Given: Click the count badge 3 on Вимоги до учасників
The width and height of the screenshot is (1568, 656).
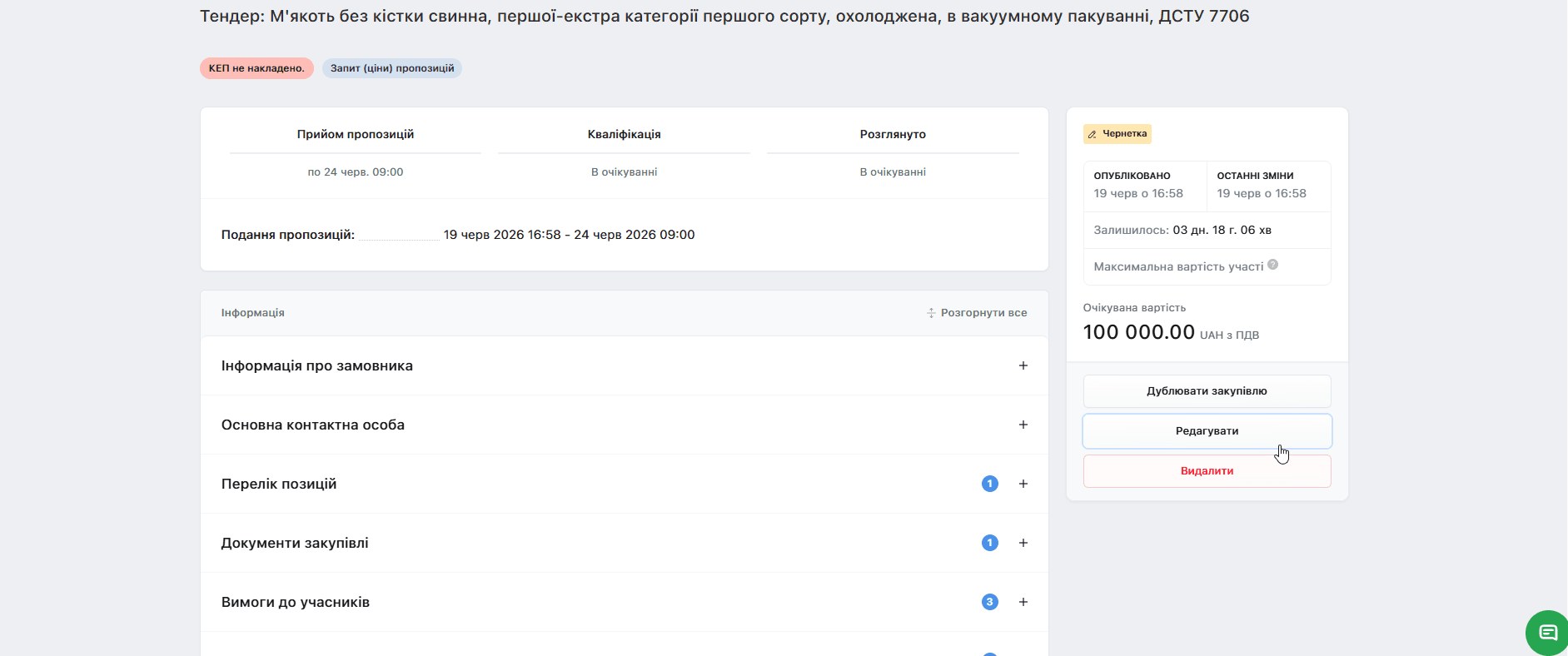Looking at the screenshot, I should coord(989,602).
